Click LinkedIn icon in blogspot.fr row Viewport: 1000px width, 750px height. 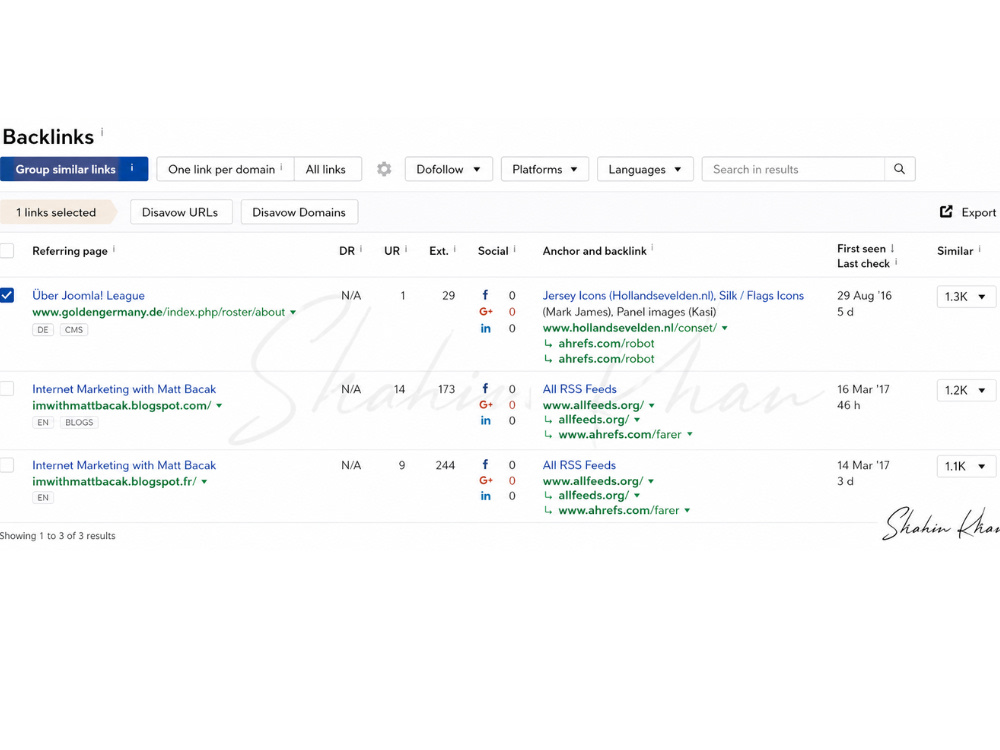[x=485, y=496]
